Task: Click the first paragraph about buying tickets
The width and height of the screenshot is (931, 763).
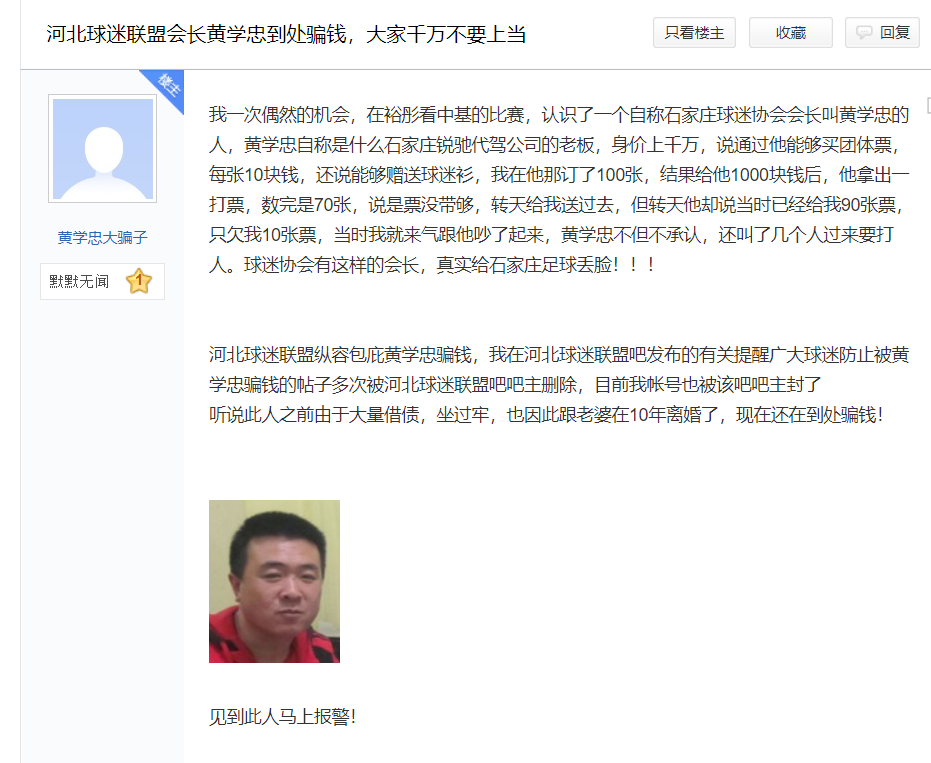Action: [x=559, y=189]
